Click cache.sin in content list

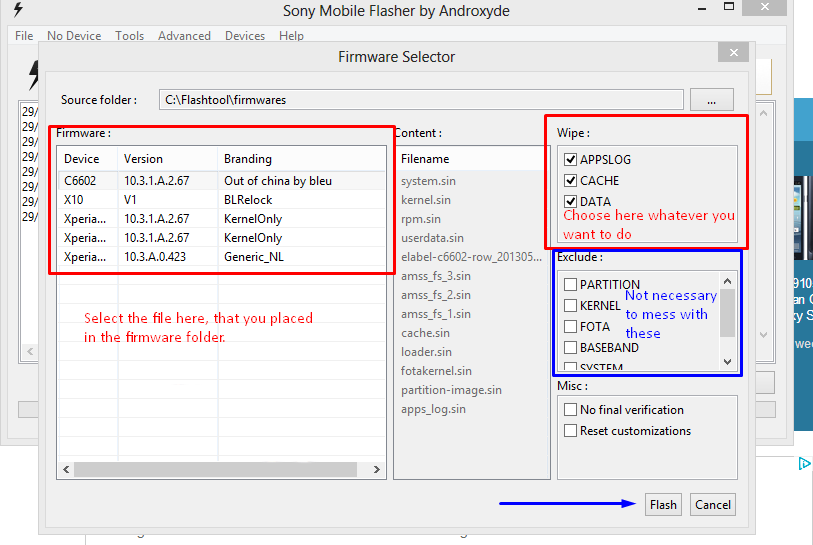coord(425,333)
